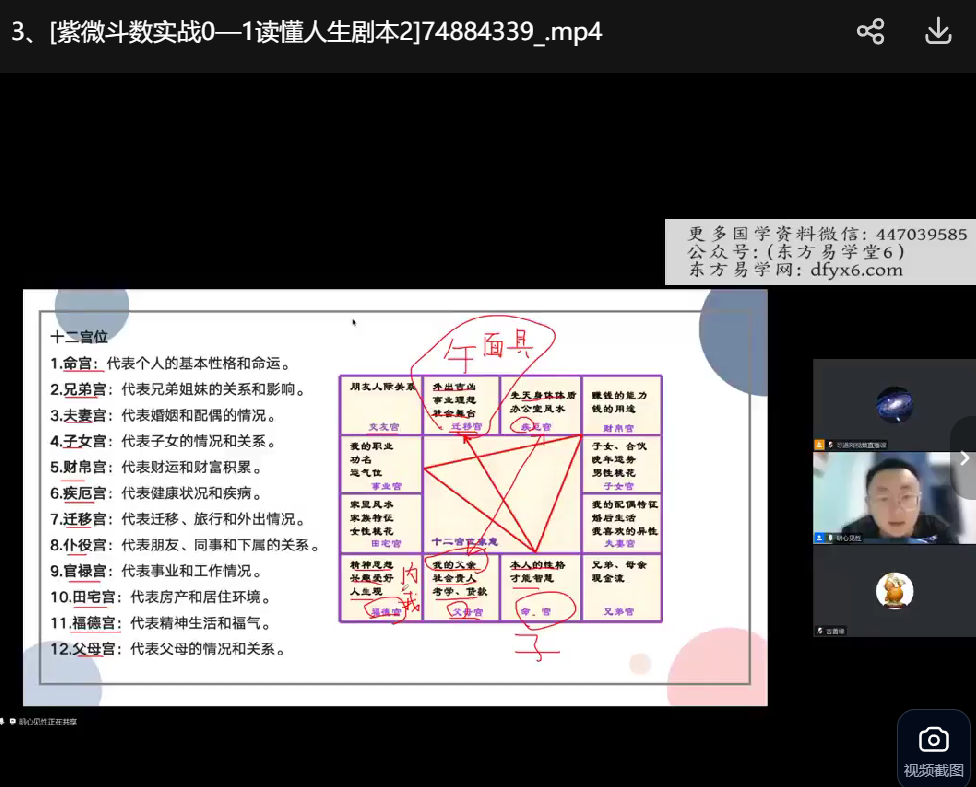Image resolution: width=976 pixels, height=787 pixels.
Task: Select the presenter's webcam video tile
Action: pyautogui.click(x=893, y=497)
